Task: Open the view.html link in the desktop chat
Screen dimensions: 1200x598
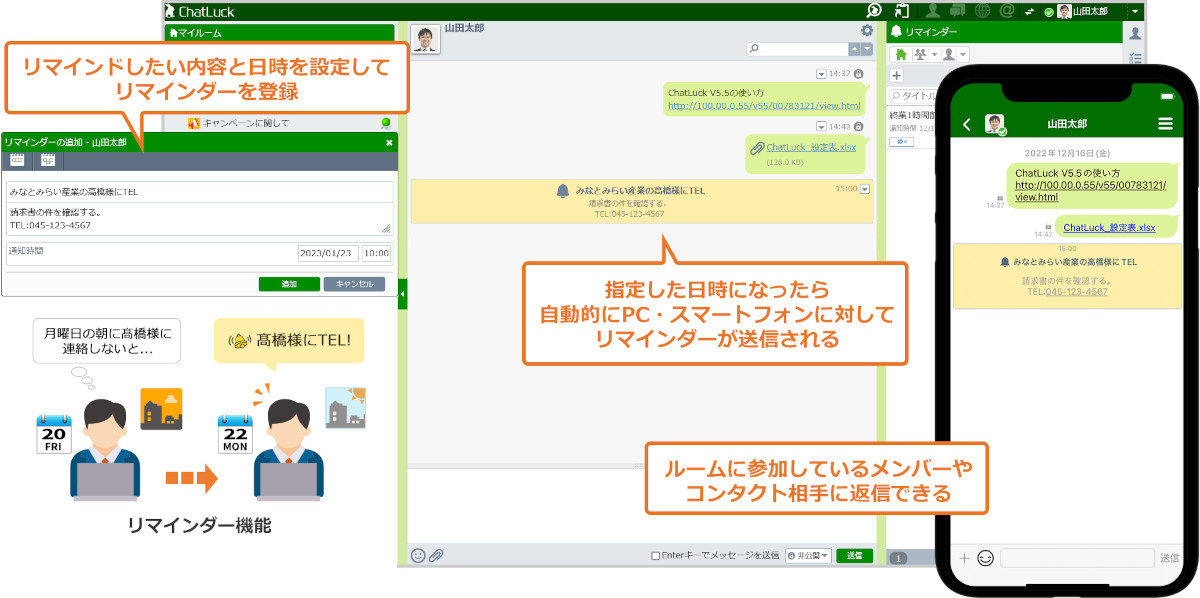Action: click(x=764, y=105)
